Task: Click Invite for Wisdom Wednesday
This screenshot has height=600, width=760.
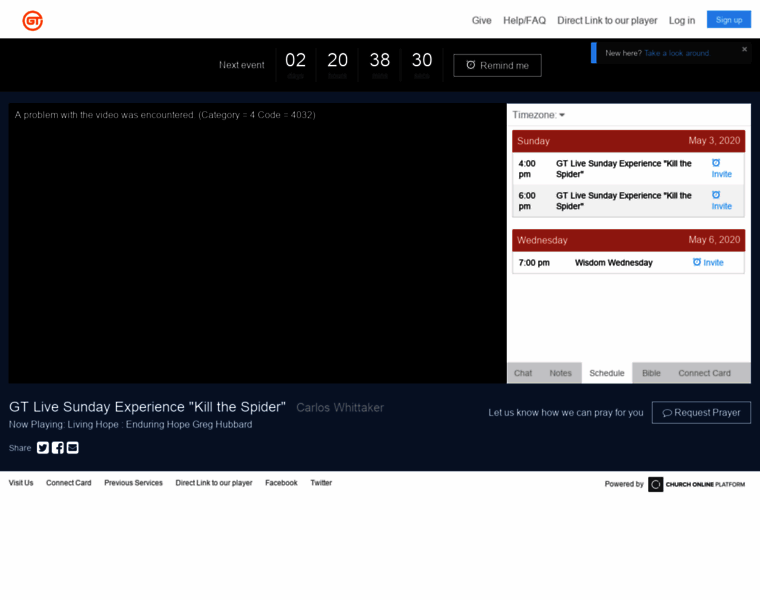Action: pyautogui.click(x=713, y=263)
